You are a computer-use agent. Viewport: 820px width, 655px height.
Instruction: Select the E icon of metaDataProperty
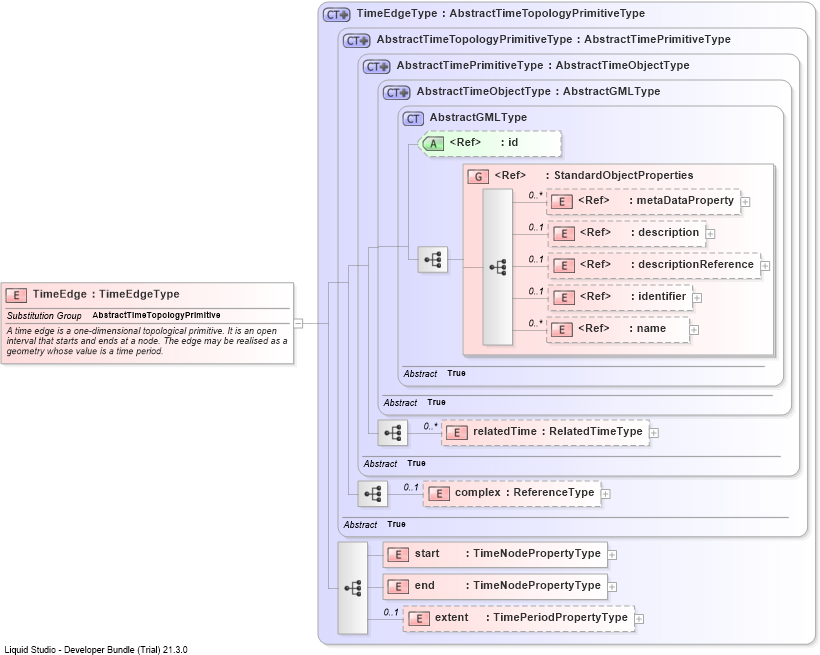(x=562, y=201)
